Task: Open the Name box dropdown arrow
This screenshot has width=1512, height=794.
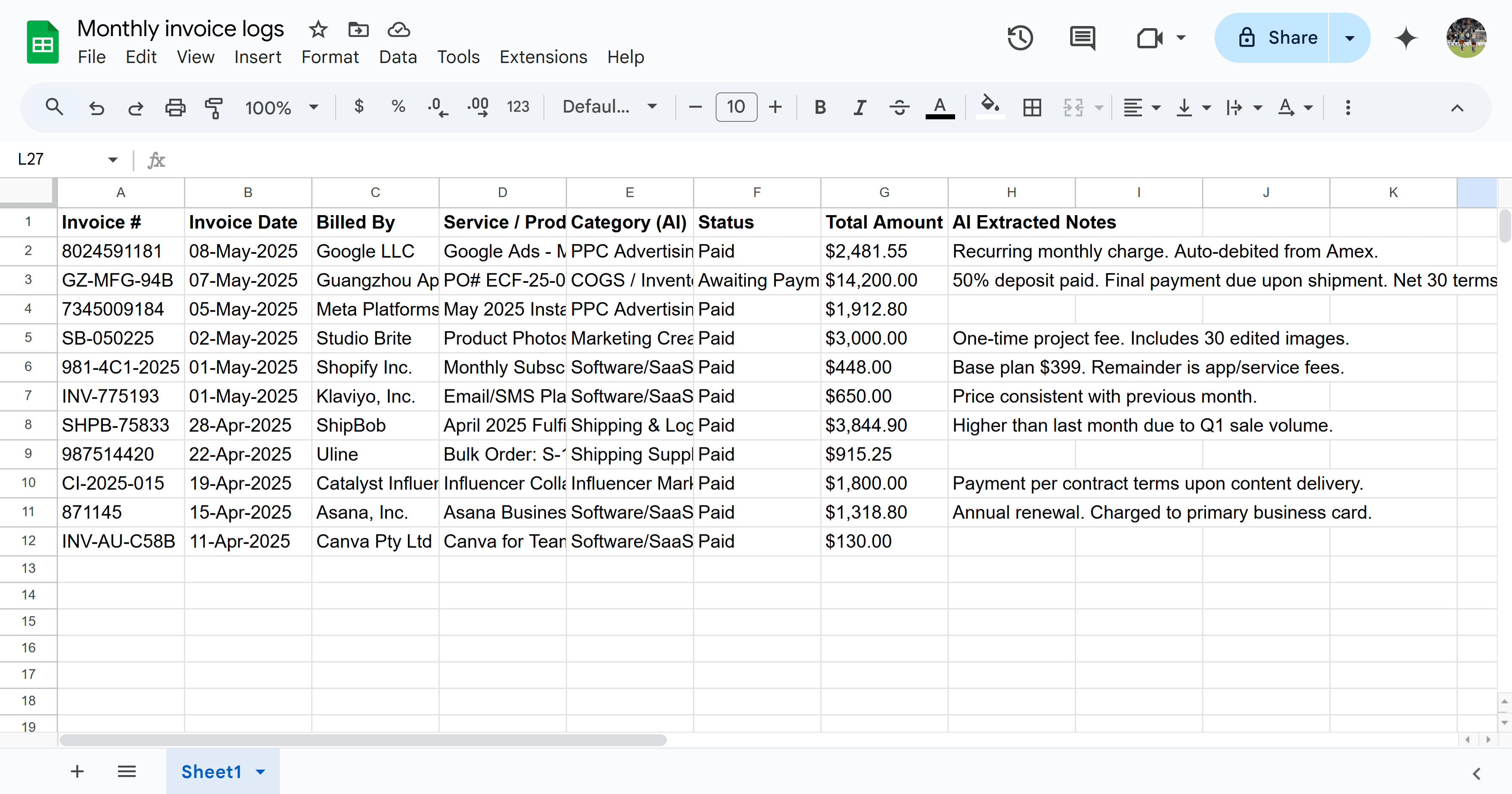Action: [113, 159]
